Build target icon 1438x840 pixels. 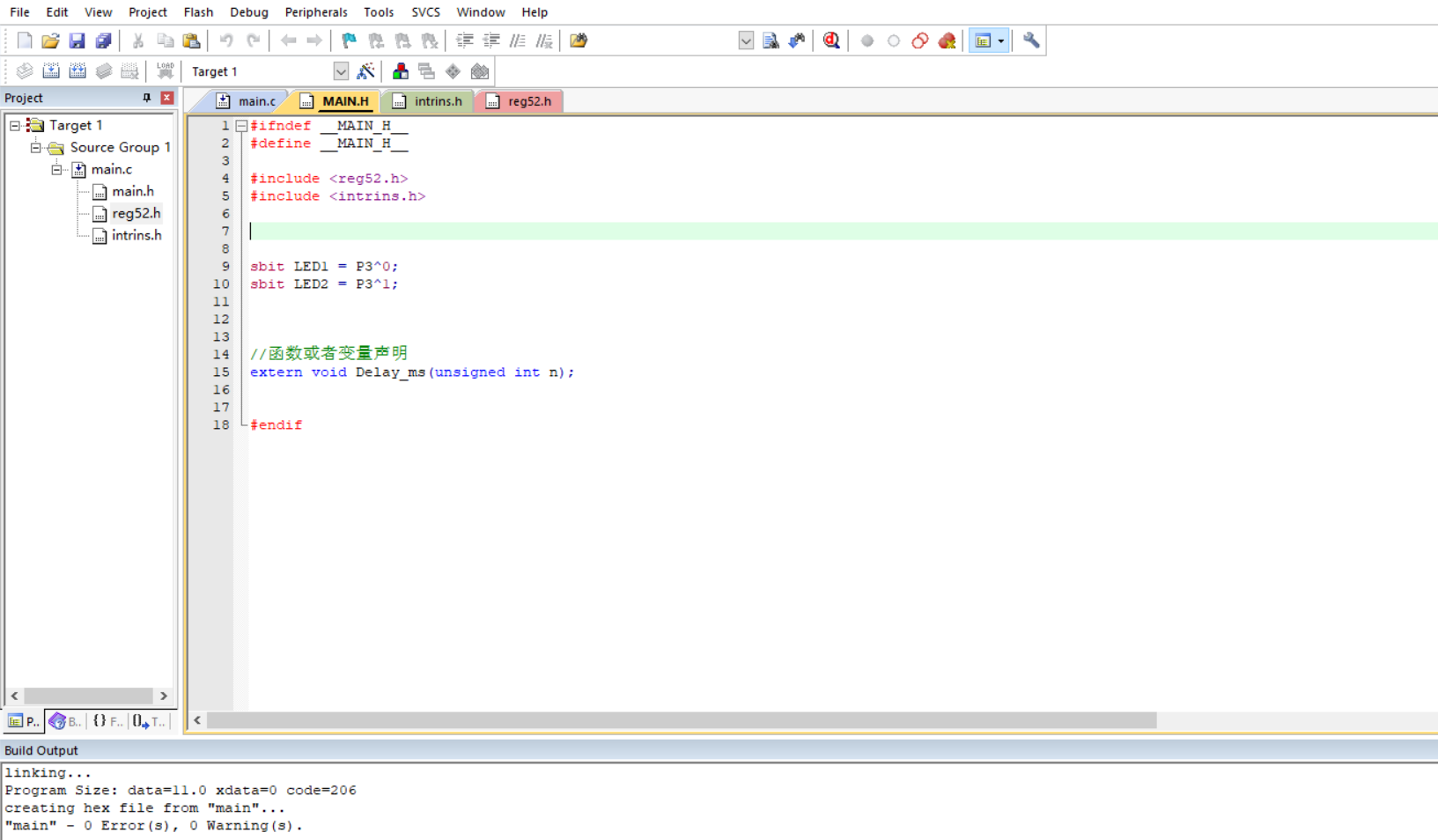click(51, 71)
